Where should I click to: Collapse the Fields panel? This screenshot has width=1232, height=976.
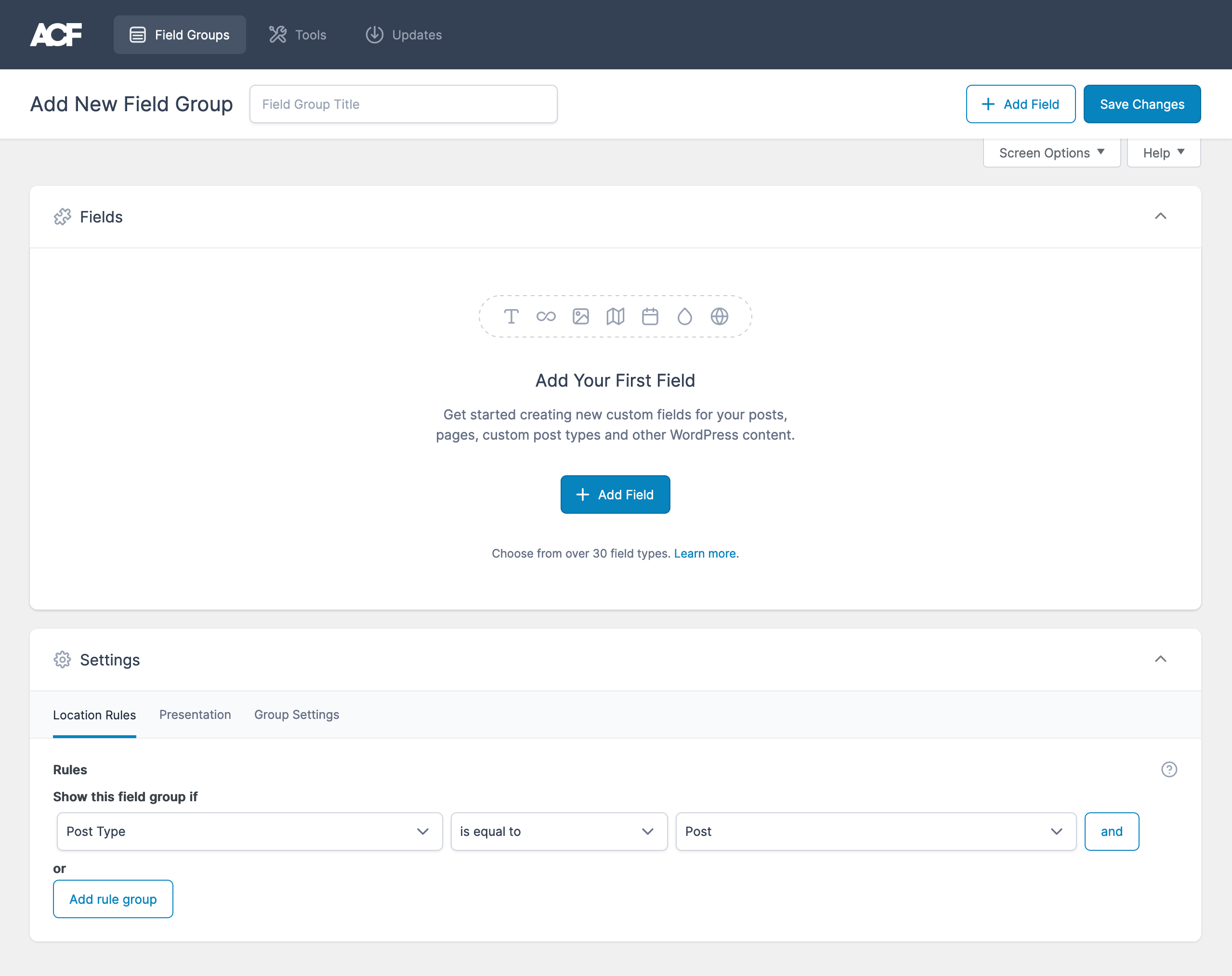[x=1160, y=217]
